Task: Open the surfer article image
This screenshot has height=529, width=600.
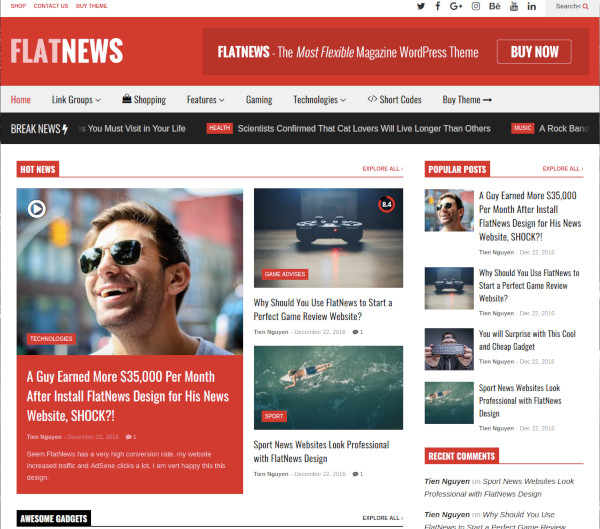Action: pyautogui.click(x=328, y=388)
